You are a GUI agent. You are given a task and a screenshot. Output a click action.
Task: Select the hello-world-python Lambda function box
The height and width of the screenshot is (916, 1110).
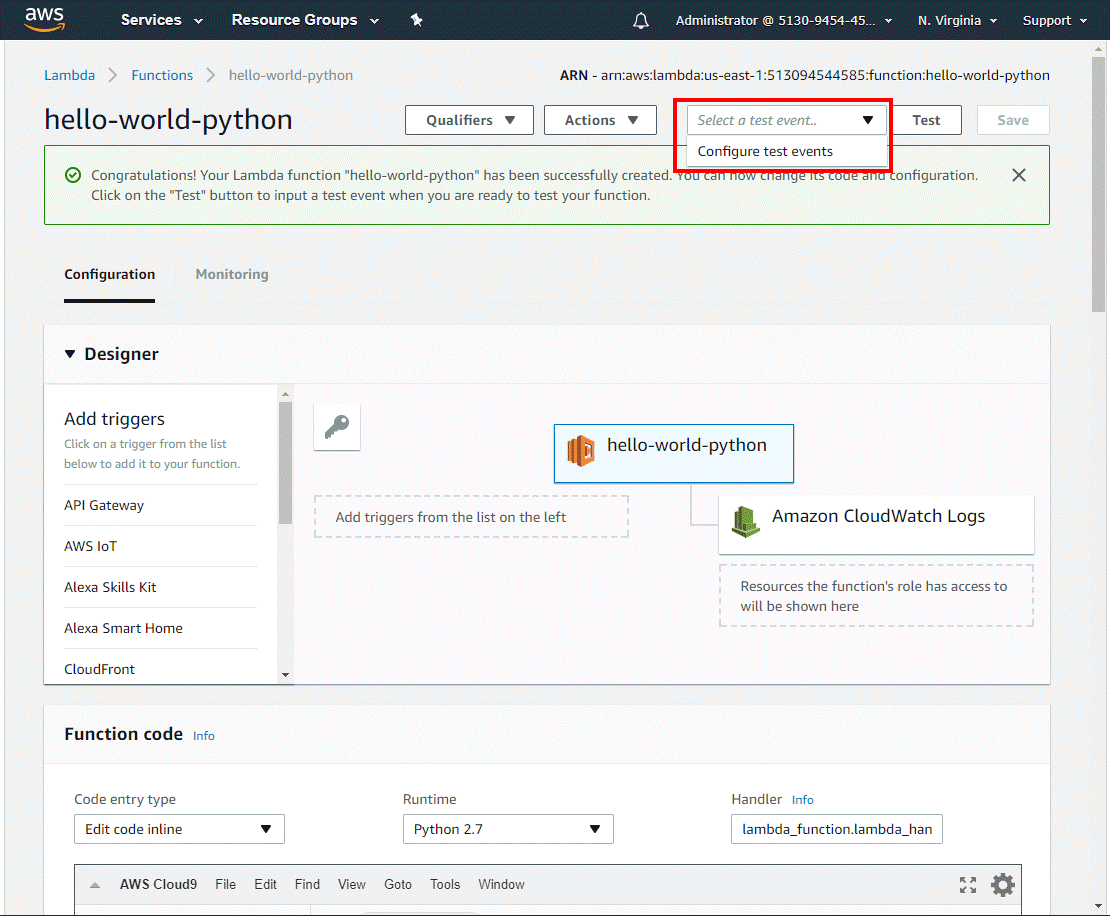coord(673,454)
